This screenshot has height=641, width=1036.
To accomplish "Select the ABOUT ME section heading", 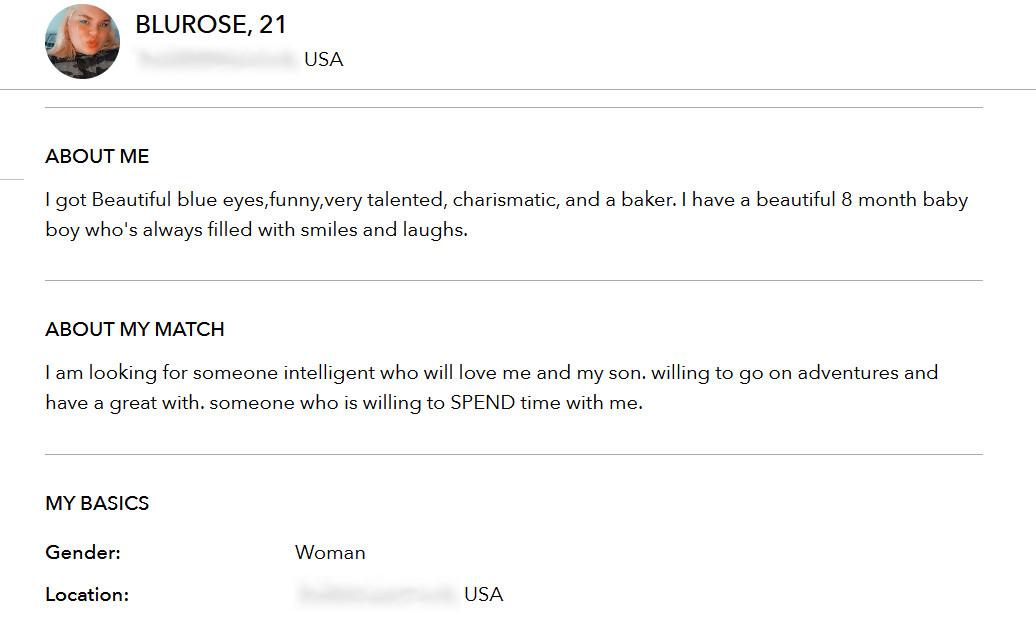I will coord(97,156).
